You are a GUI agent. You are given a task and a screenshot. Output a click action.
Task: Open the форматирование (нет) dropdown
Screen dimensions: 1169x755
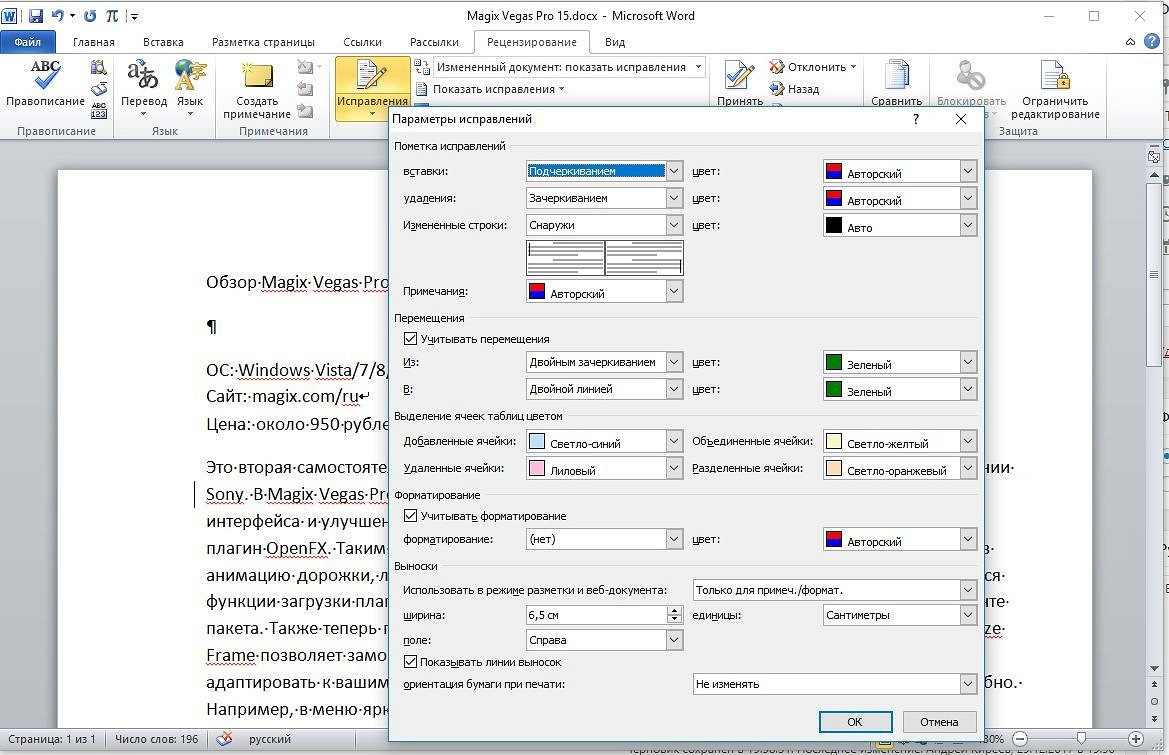604,538
